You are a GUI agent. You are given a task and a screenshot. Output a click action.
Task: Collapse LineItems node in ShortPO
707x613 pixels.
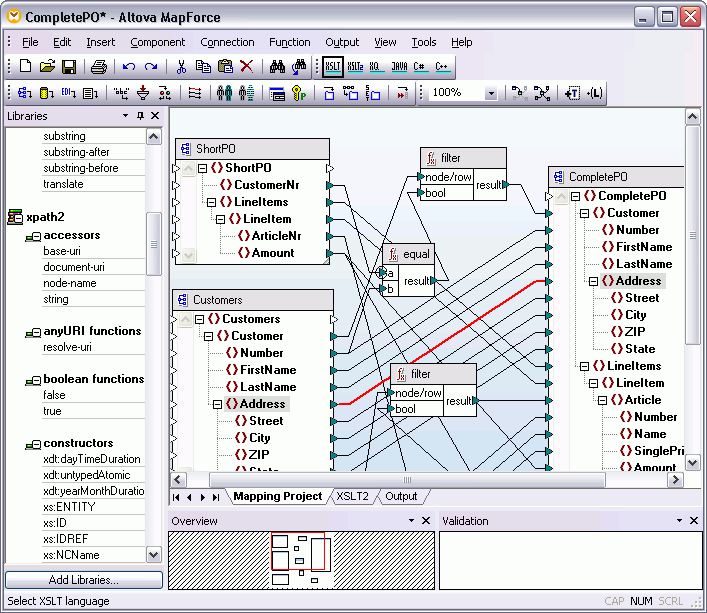tap(211, 202)
